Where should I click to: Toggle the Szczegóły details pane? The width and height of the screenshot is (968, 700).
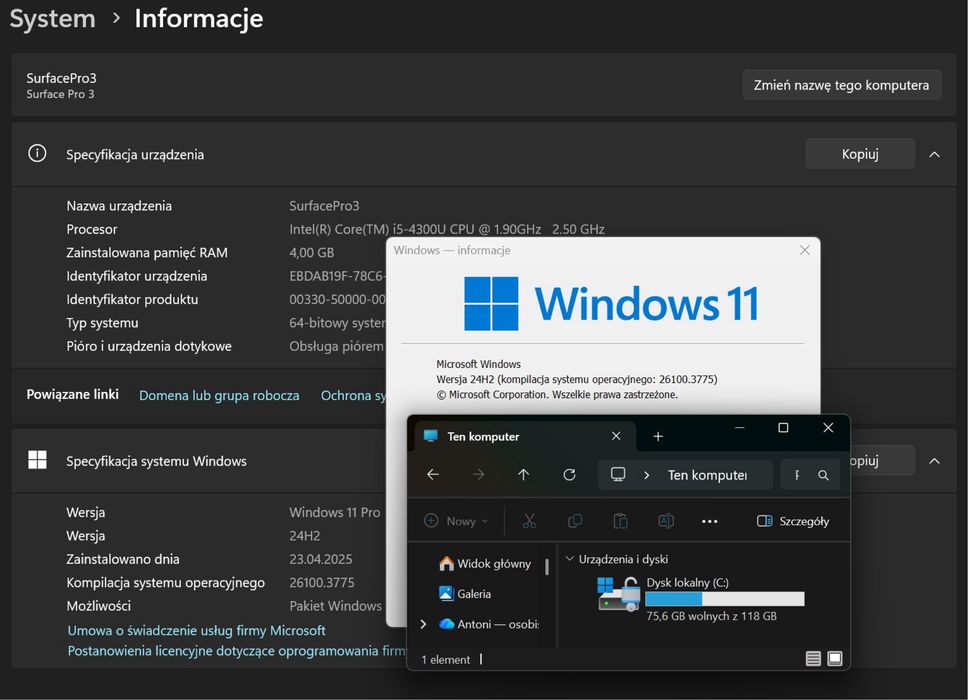pyautogui.click(x=793, y=521)
